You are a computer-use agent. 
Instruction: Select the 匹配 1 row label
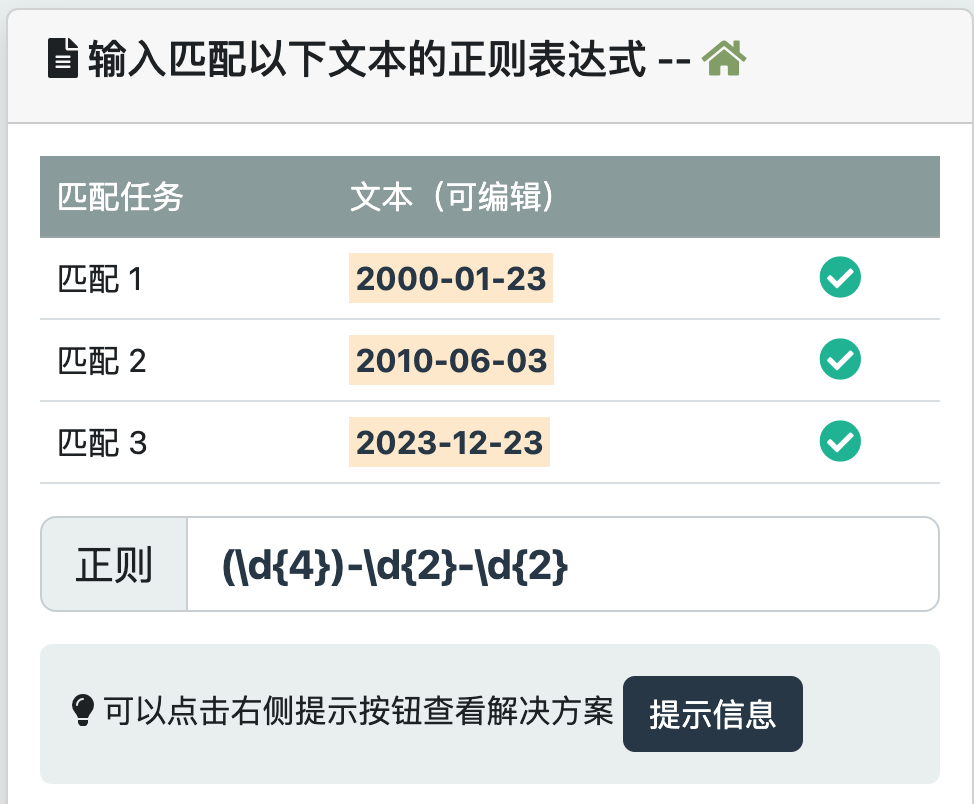(x=100, y=279)
